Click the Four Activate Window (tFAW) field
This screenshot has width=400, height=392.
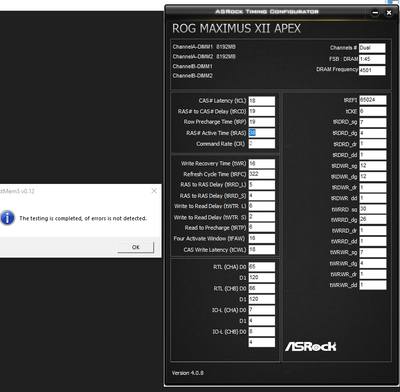(262, 238)
